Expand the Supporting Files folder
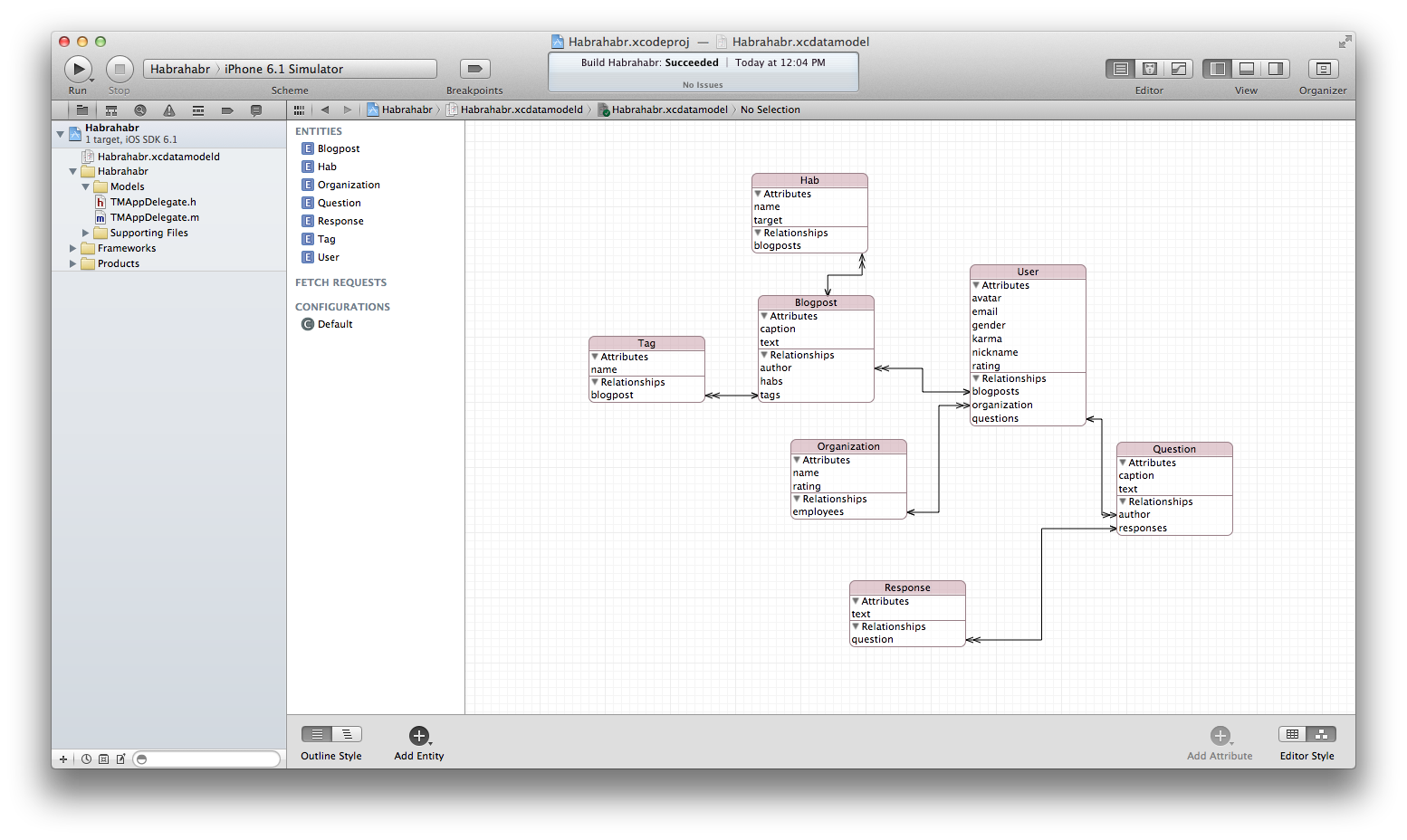The image size is (1407, 840). pos(86,233)
